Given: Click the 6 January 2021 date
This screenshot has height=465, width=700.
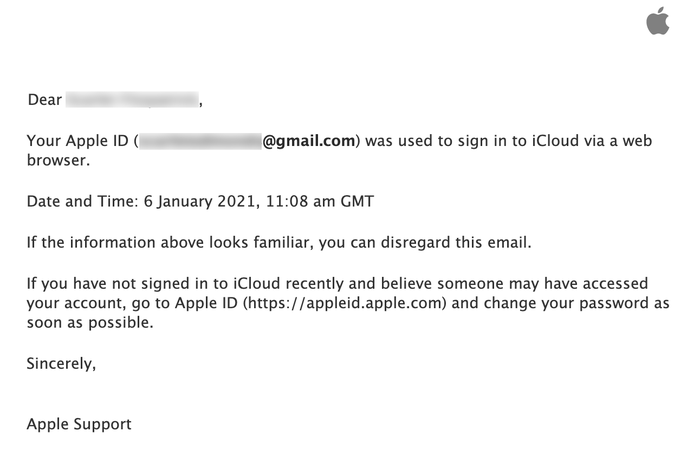Looking at the screenshot, I should point(200,201).
